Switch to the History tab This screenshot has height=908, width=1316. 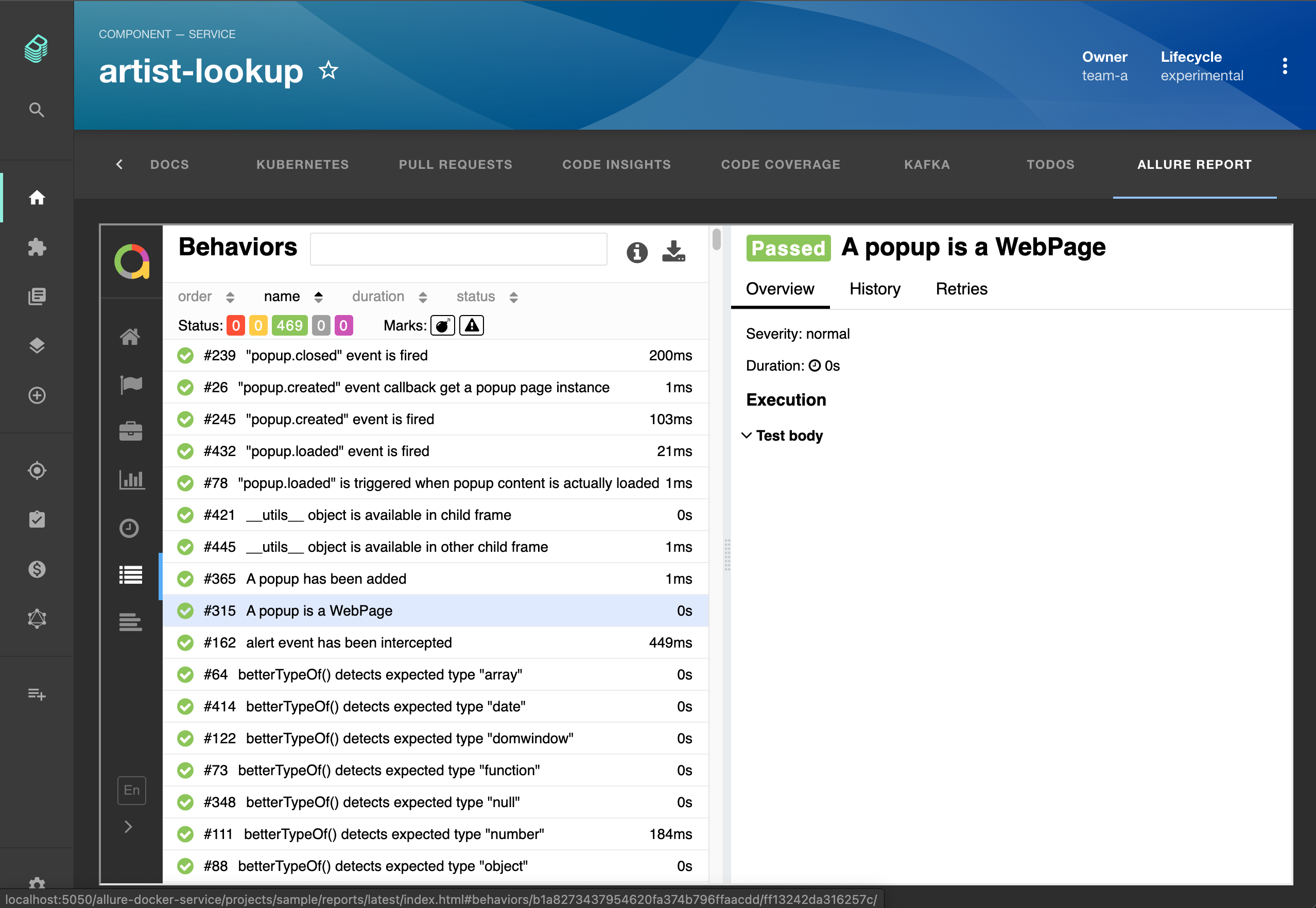pyautogui.click(x=874, y=289)
